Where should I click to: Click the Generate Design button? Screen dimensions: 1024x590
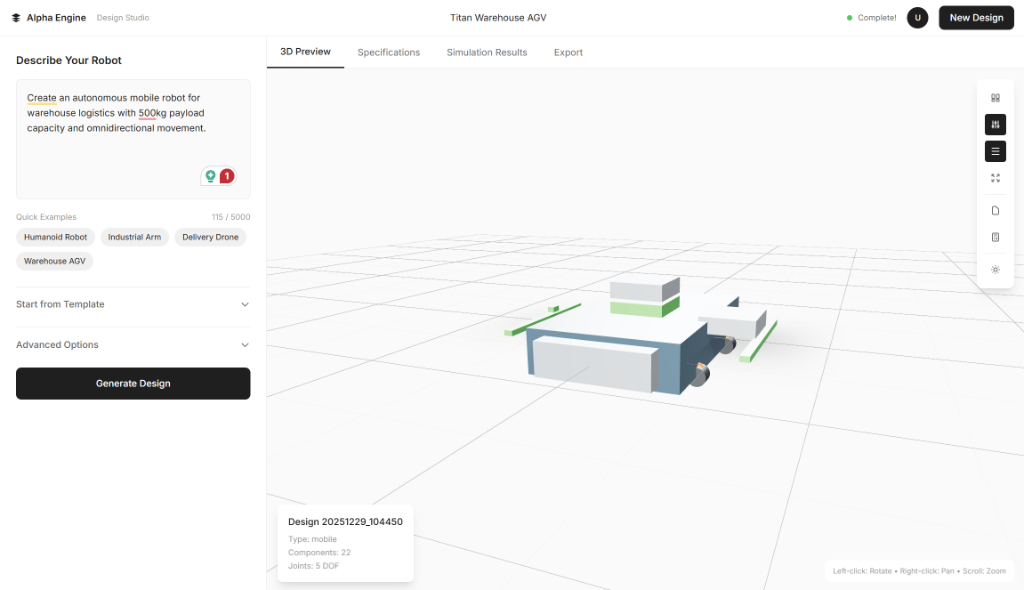pos(133,383)
